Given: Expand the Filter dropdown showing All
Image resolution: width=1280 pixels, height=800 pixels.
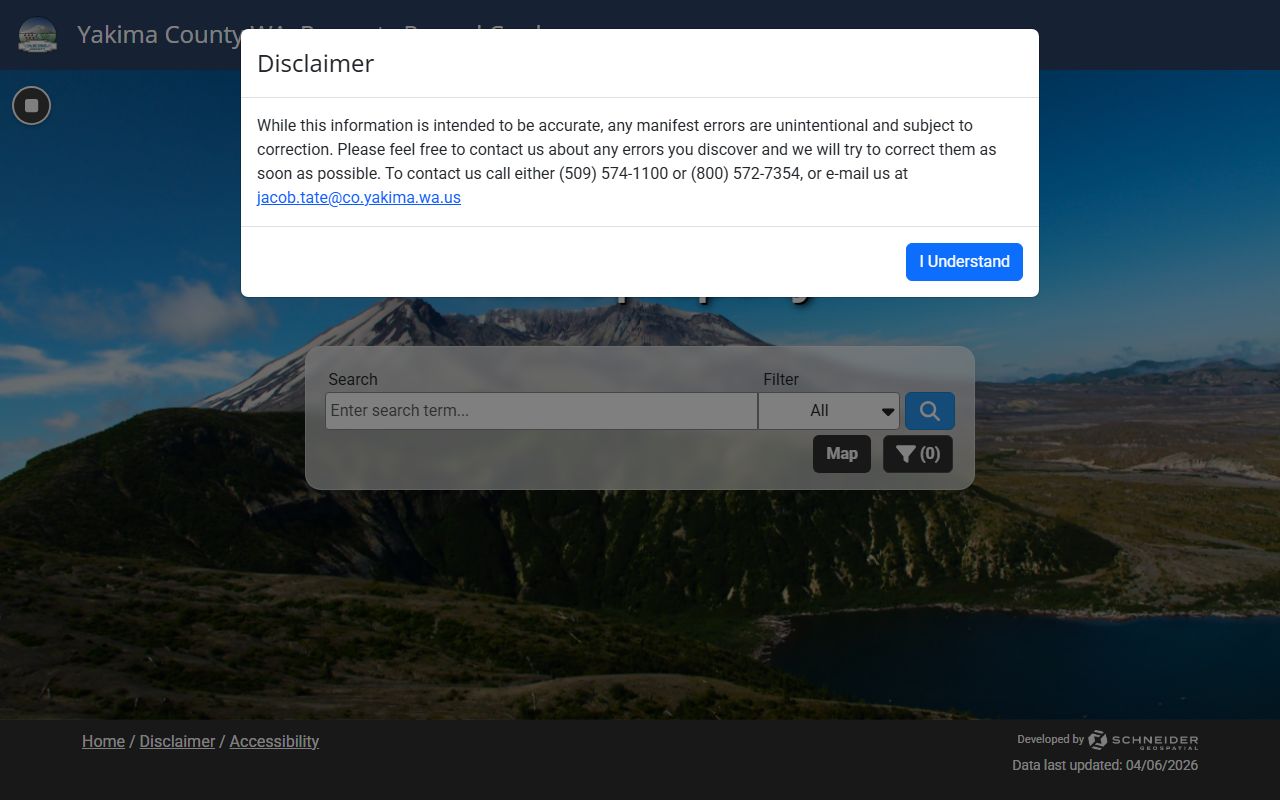Looking at the screenshot, I should pos(828,411).
